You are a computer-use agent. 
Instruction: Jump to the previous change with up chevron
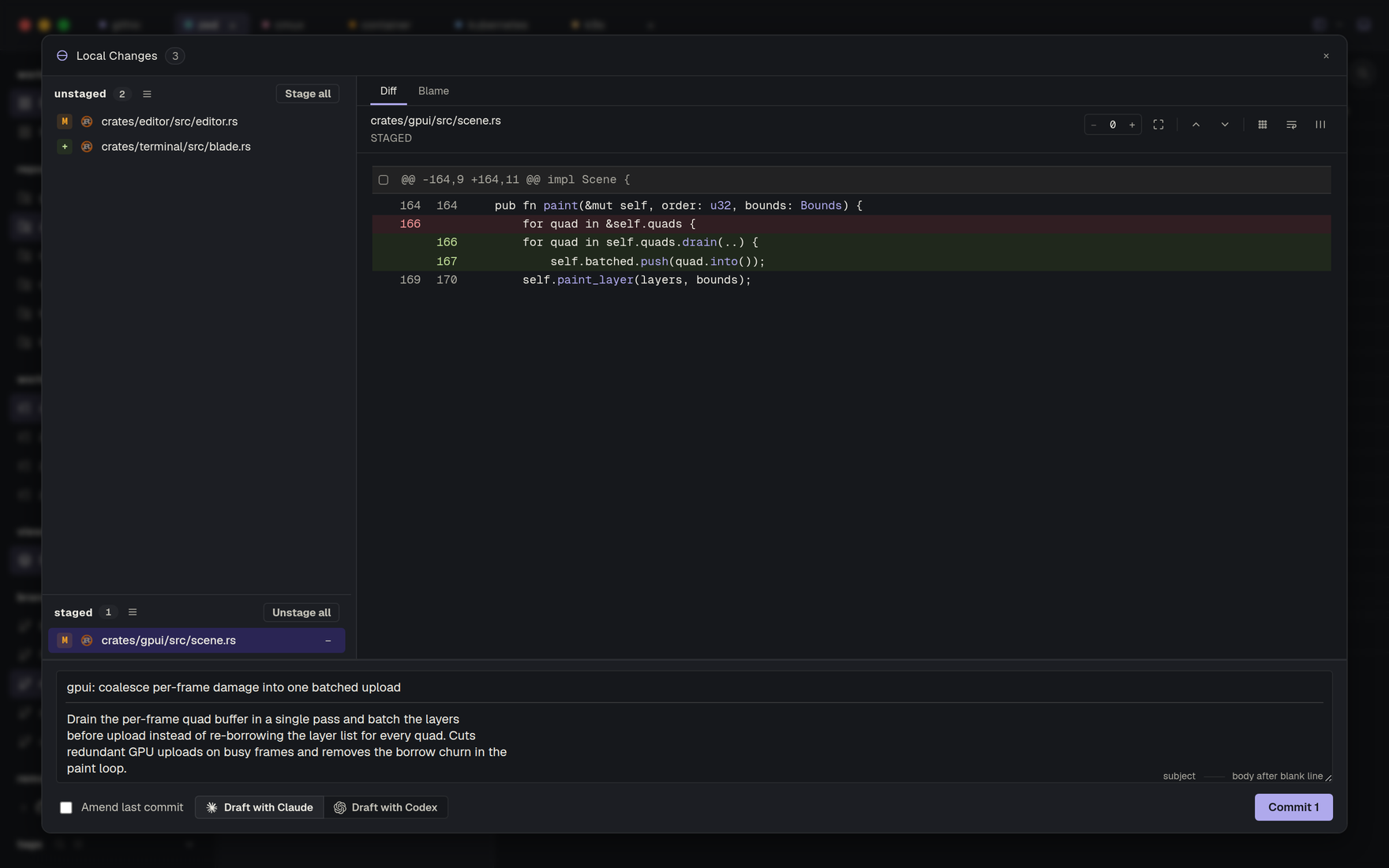pyautogui.click(x=1196, y=125)
